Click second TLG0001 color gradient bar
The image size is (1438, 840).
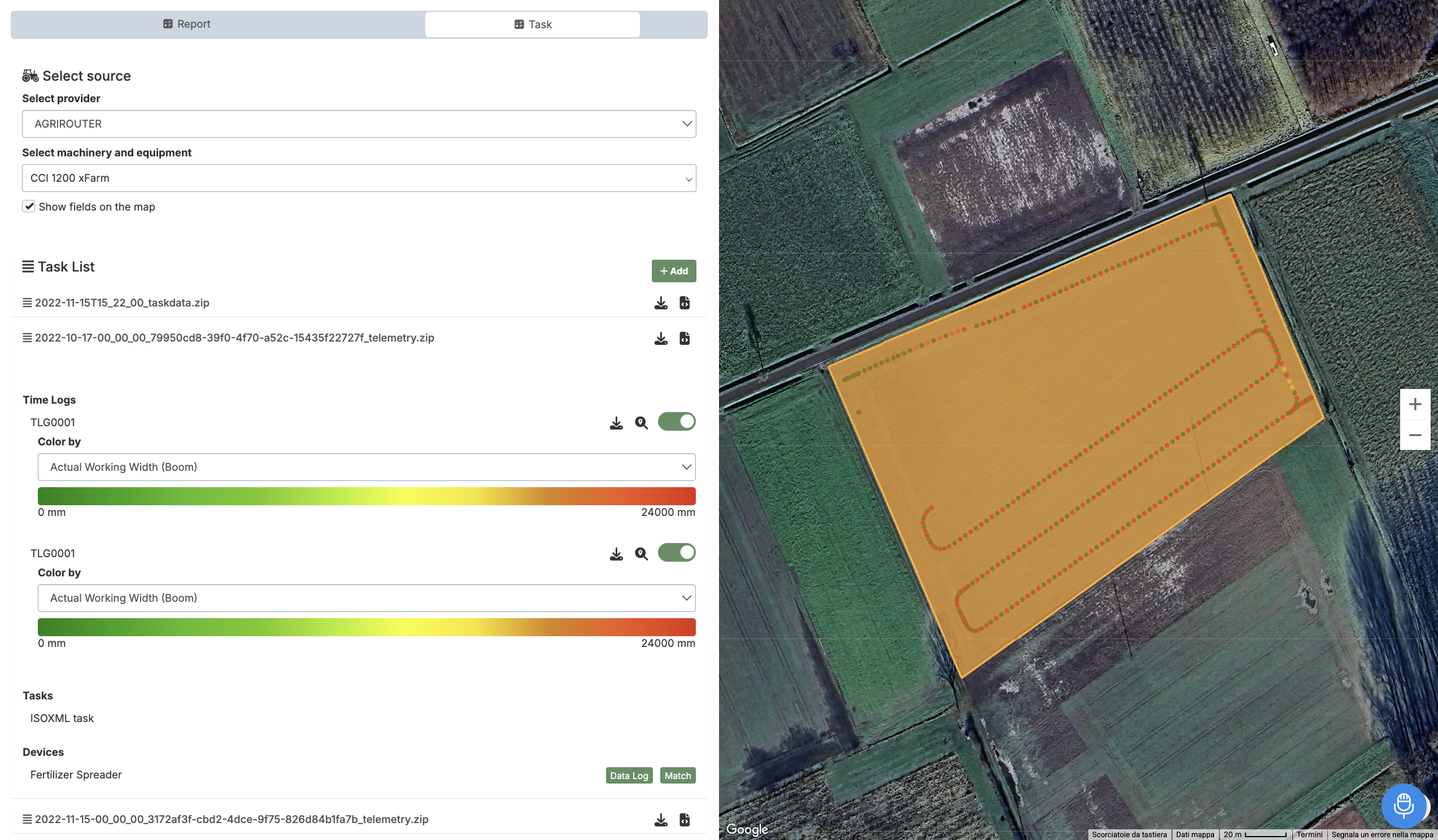pyautogui.click(x=367, y=627)
